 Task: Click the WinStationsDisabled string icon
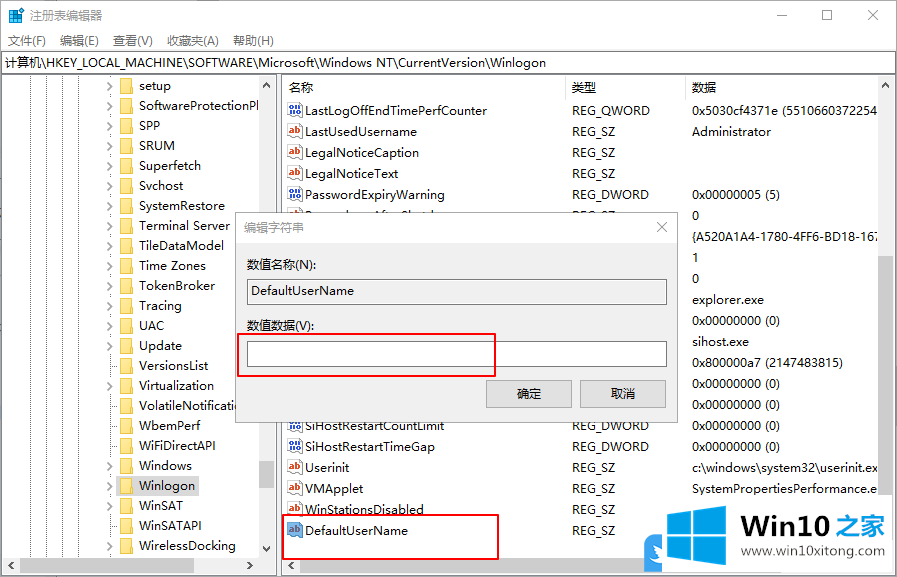click(295, 508)
